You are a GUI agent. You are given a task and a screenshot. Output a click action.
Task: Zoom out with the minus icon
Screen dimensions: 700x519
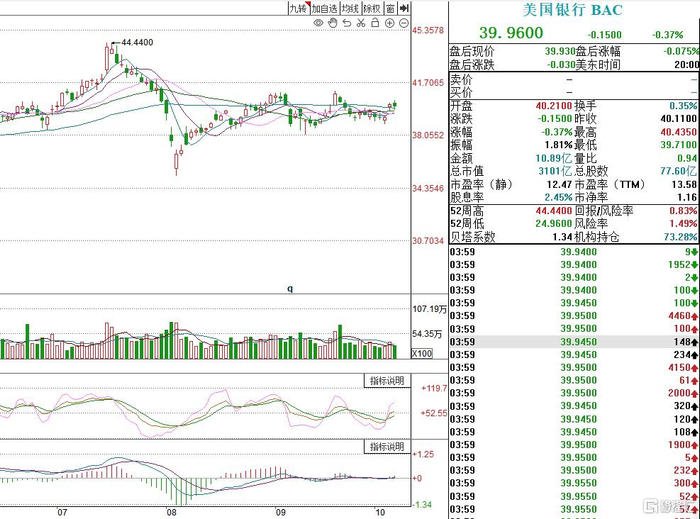(x=404, y=23)
